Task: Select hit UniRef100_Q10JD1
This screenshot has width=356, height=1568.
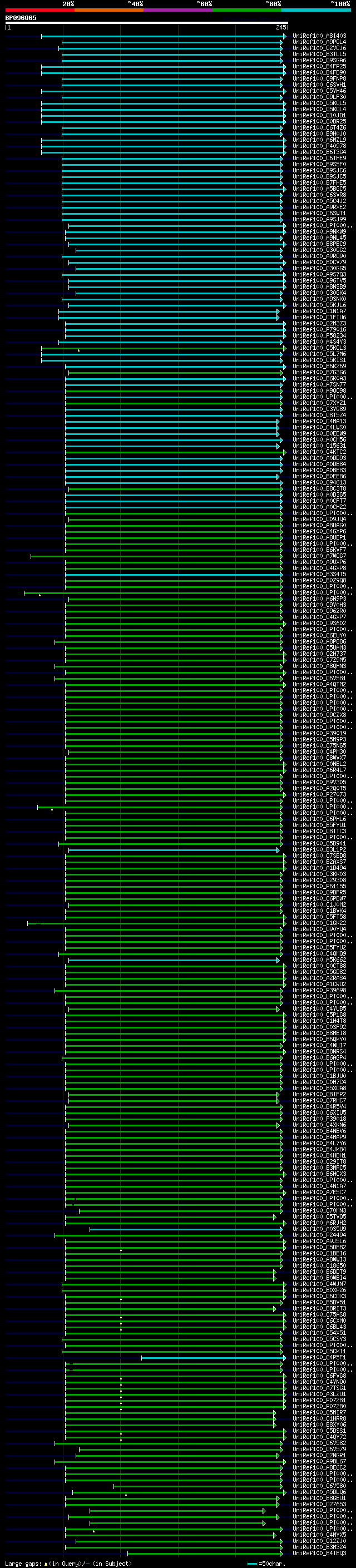Action: coord(319,115)
